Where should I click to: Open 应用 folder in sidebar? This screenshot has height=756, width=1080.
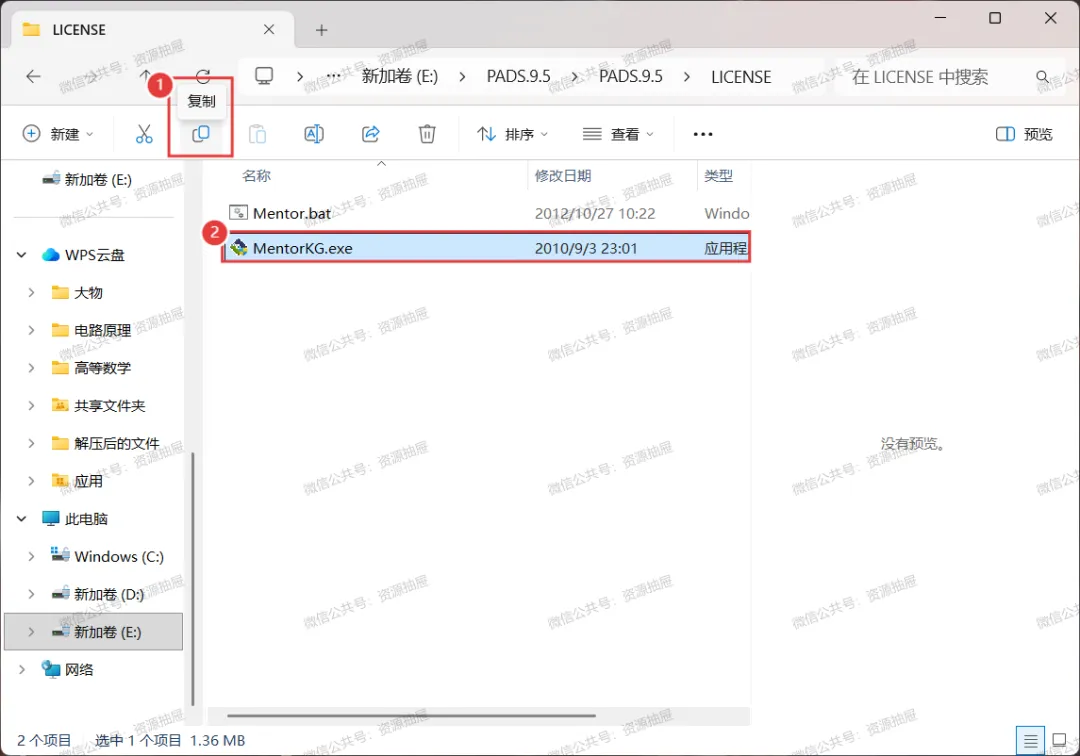pos(88,481)
